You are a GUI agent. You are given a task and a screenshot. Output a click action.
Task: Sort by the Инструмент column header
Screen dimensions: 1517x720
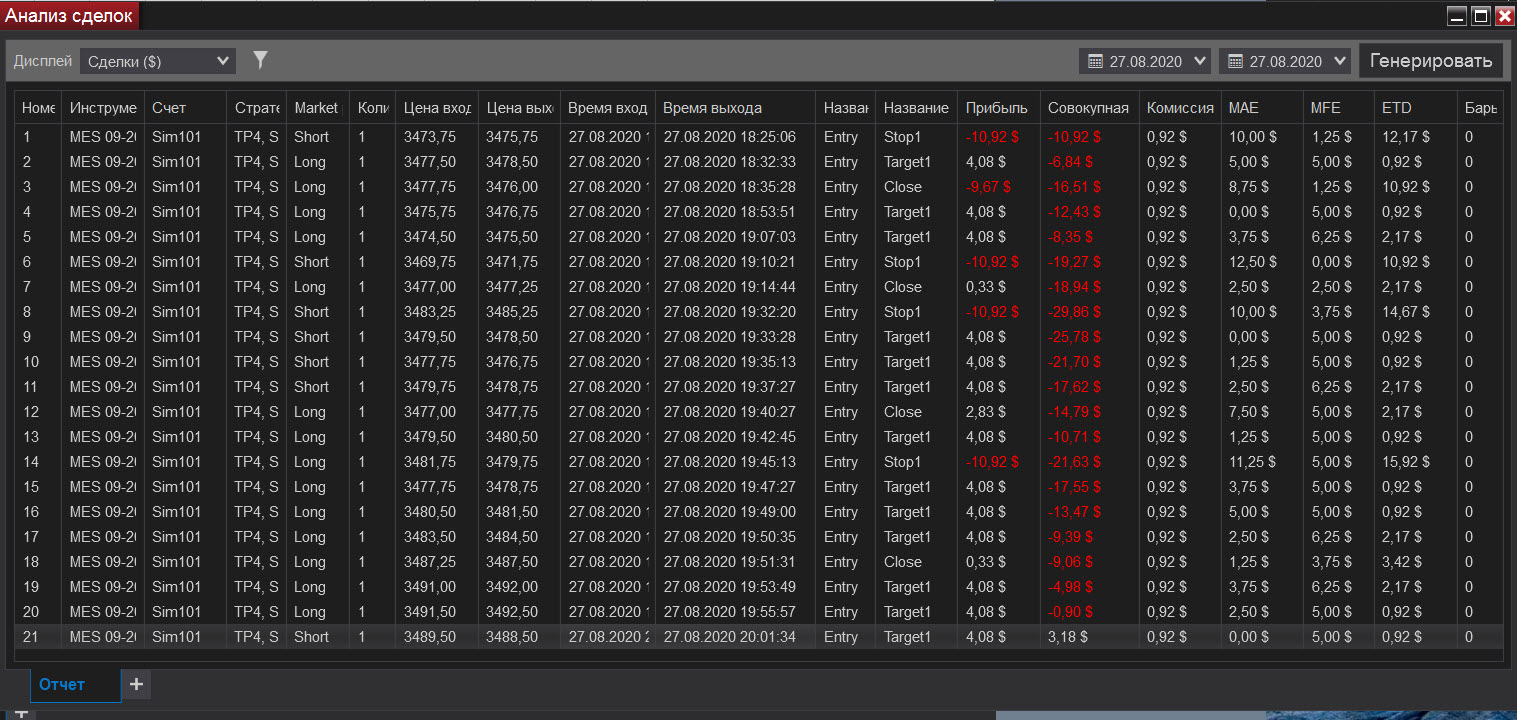pyautogui.click(x=103, y=108)
